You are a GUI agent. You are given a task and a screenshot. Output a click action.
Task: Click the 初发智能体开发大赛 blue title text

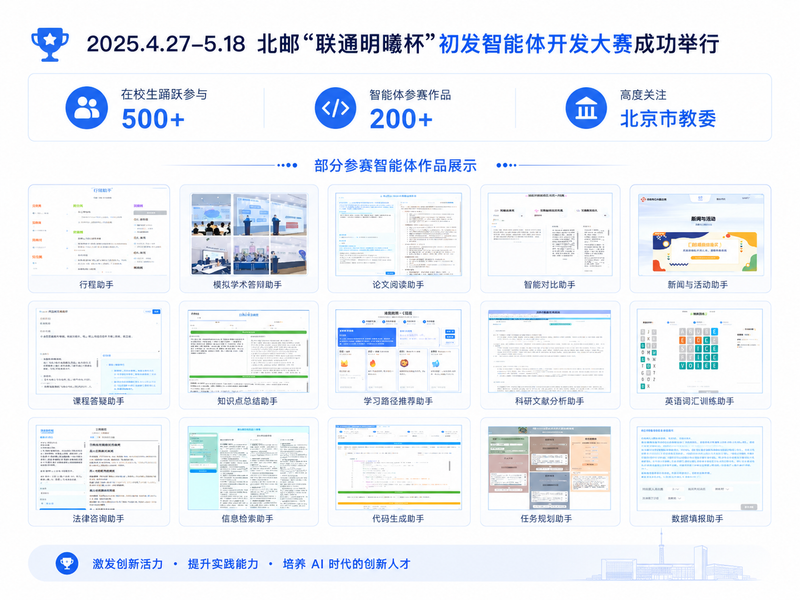coord(536,44)
